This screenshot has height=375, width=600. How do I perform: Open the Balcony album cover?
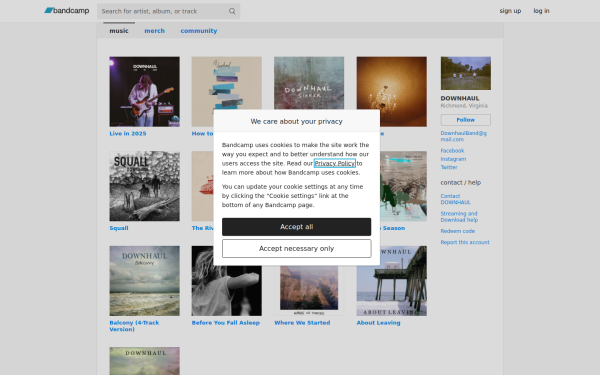point(144,281)
